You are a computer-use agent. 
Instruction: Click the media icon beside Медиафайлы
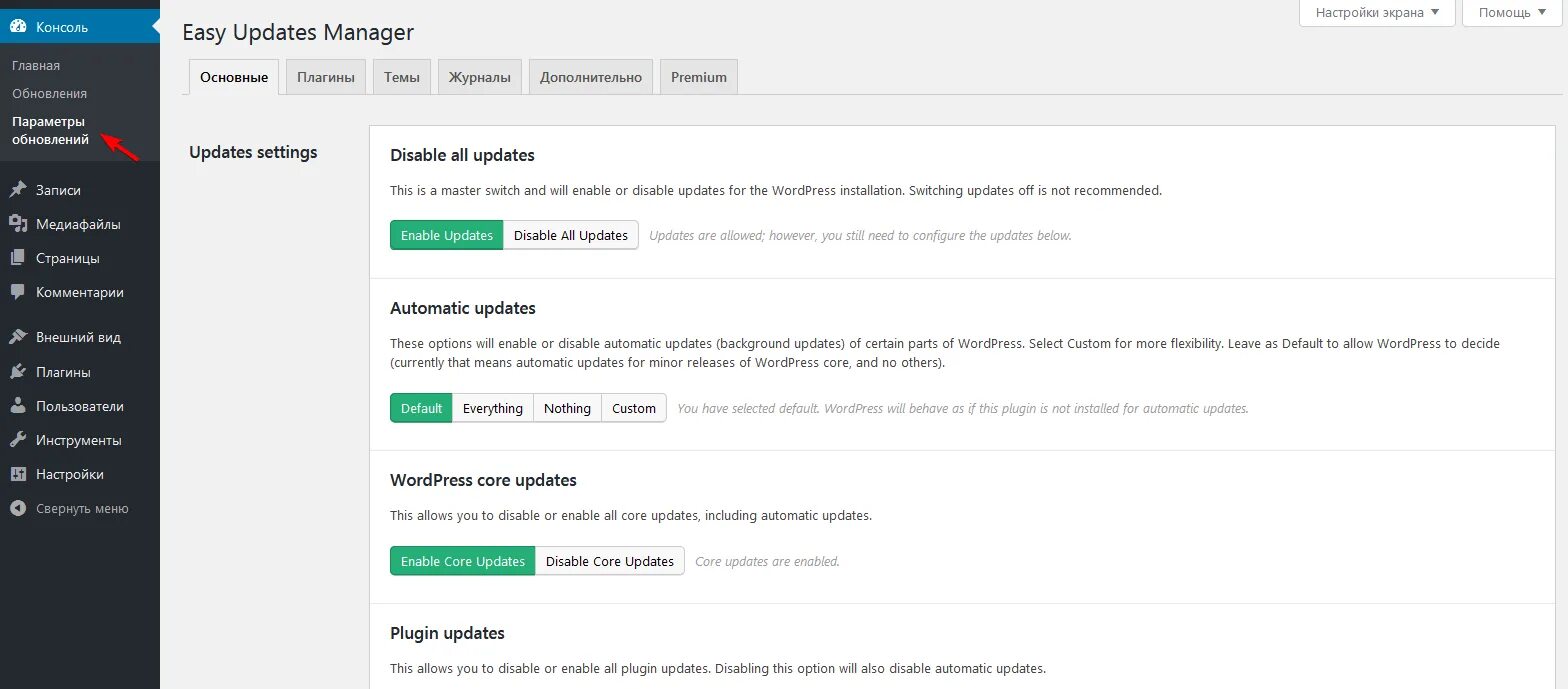(18, 224)
